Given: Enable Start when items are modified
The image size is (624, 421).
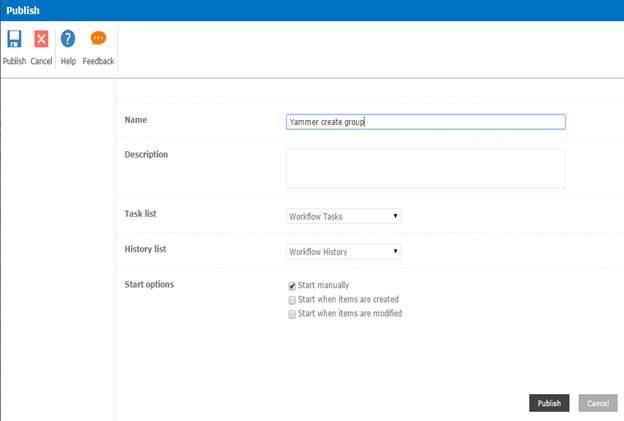Looking at the screenshot, I should [292, 313].
